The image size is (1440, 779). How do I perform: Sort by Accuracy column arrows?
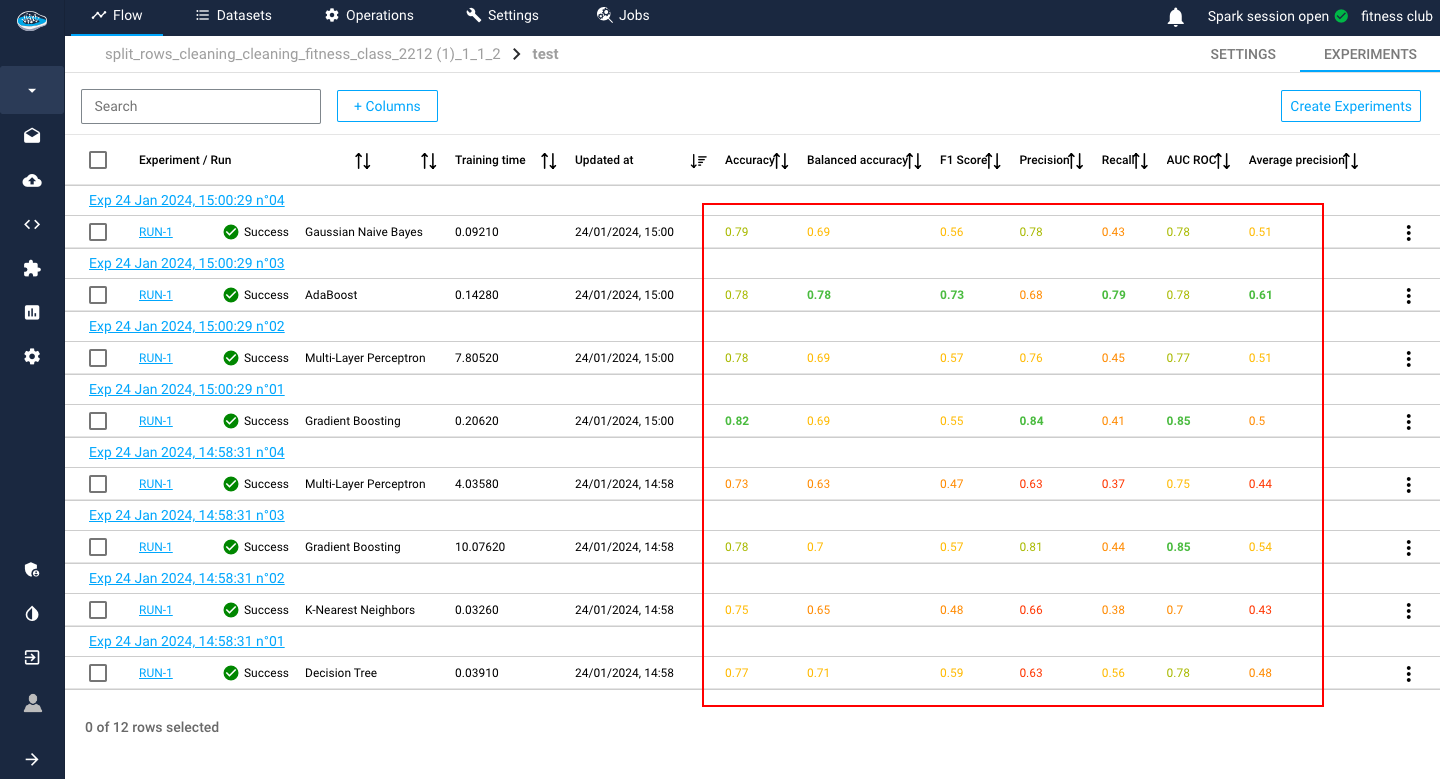(781, 160)
